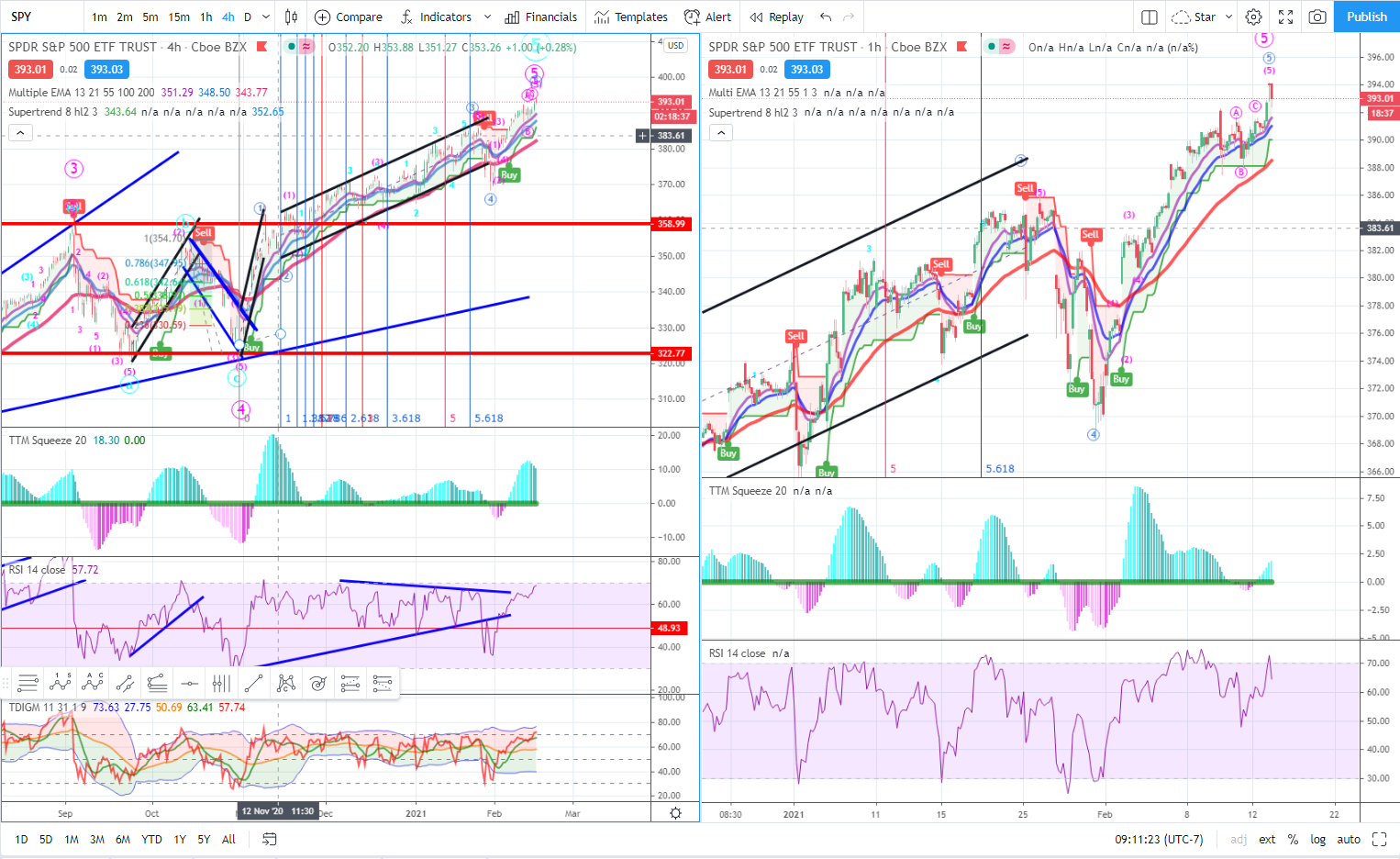
Task: Open Go to date dialog
Action: tap(270, 839)
